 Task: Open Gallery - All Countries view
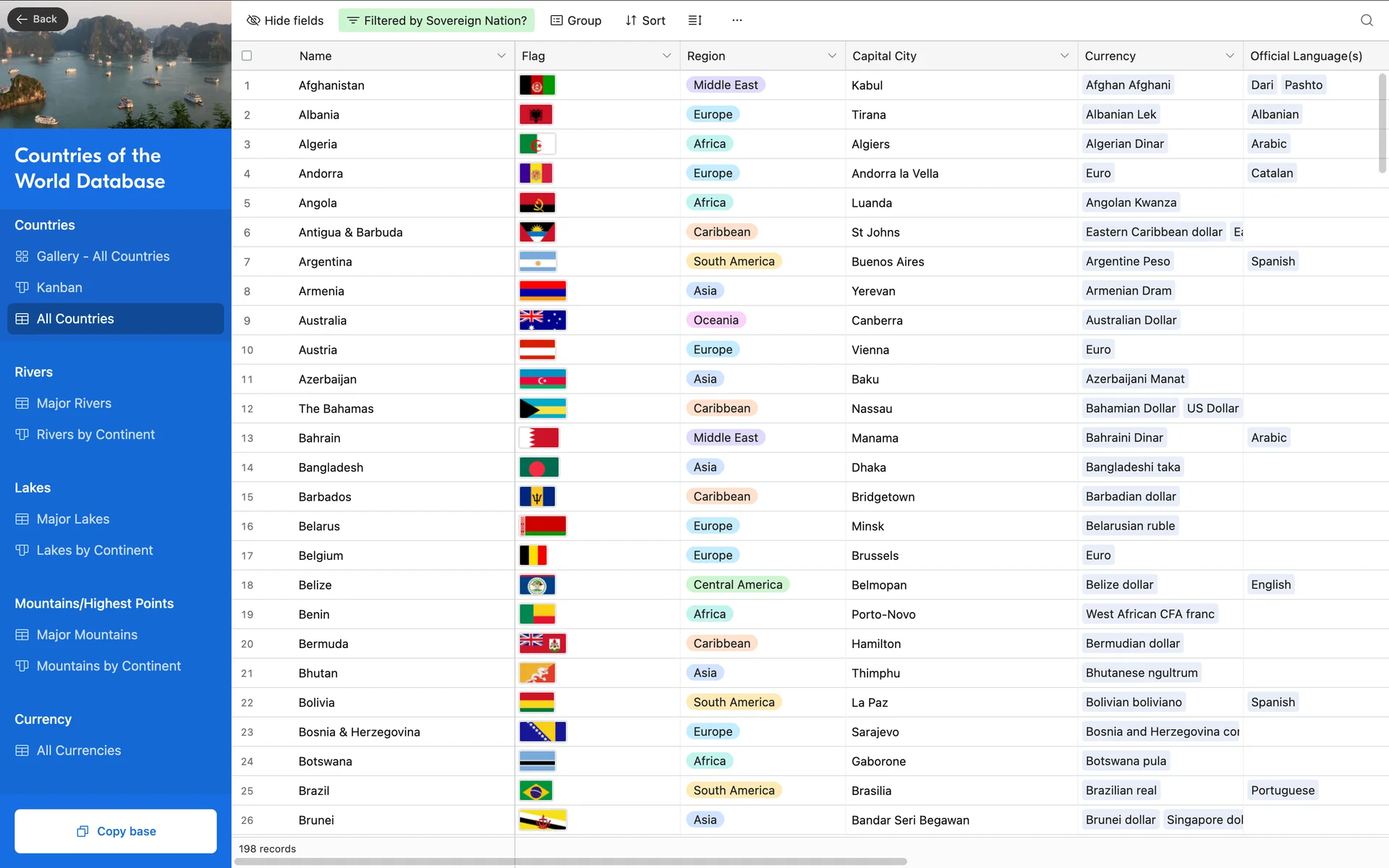coord(103,256)
